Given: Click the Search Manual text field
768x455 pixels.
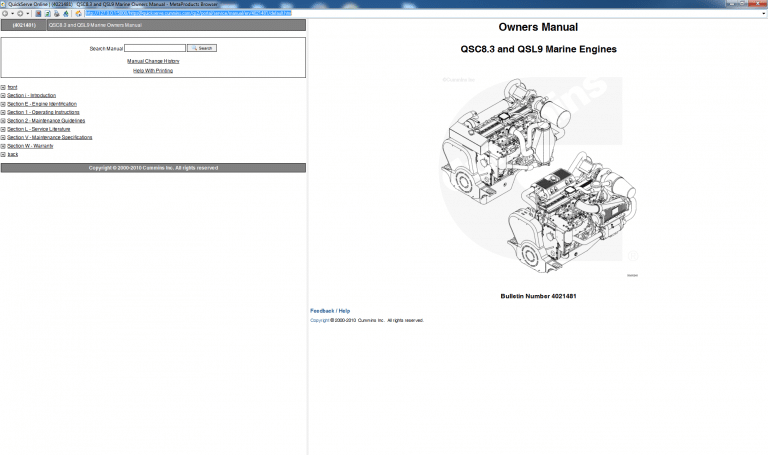Looking at the screenshot, I should (x=155, y=48).
